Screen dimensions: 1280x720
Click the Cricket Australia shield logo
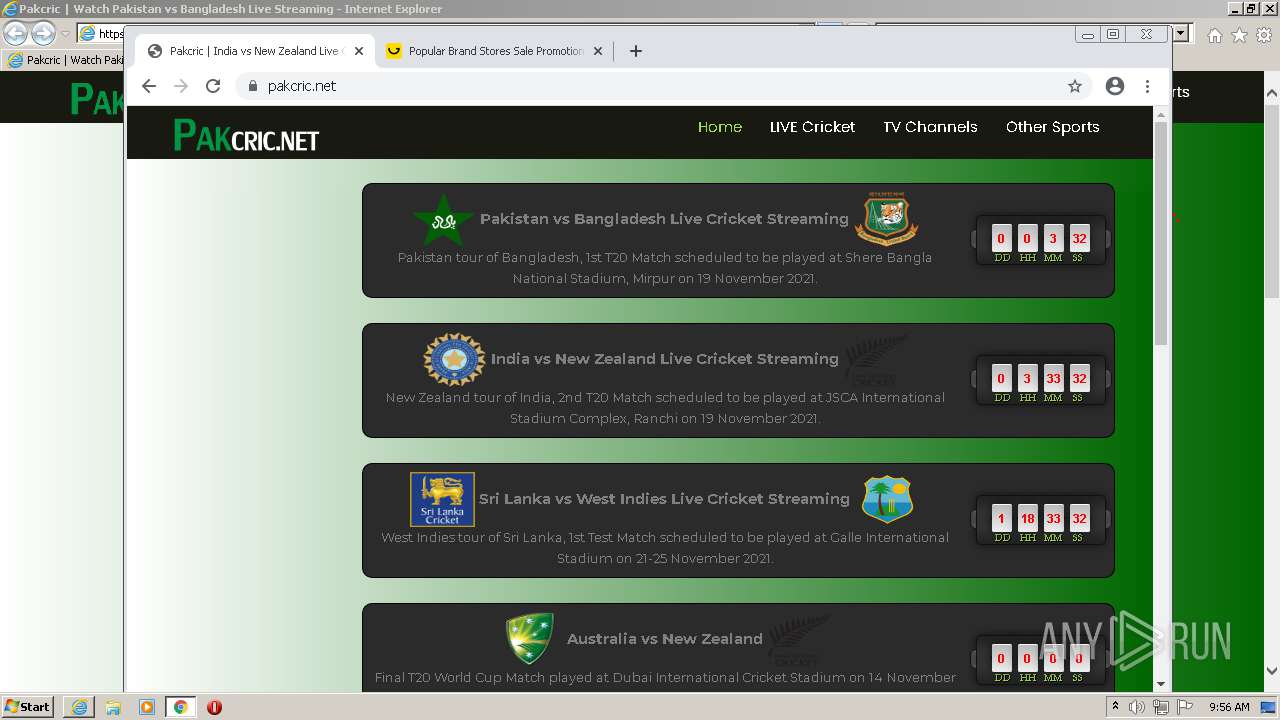click(530, 639)
